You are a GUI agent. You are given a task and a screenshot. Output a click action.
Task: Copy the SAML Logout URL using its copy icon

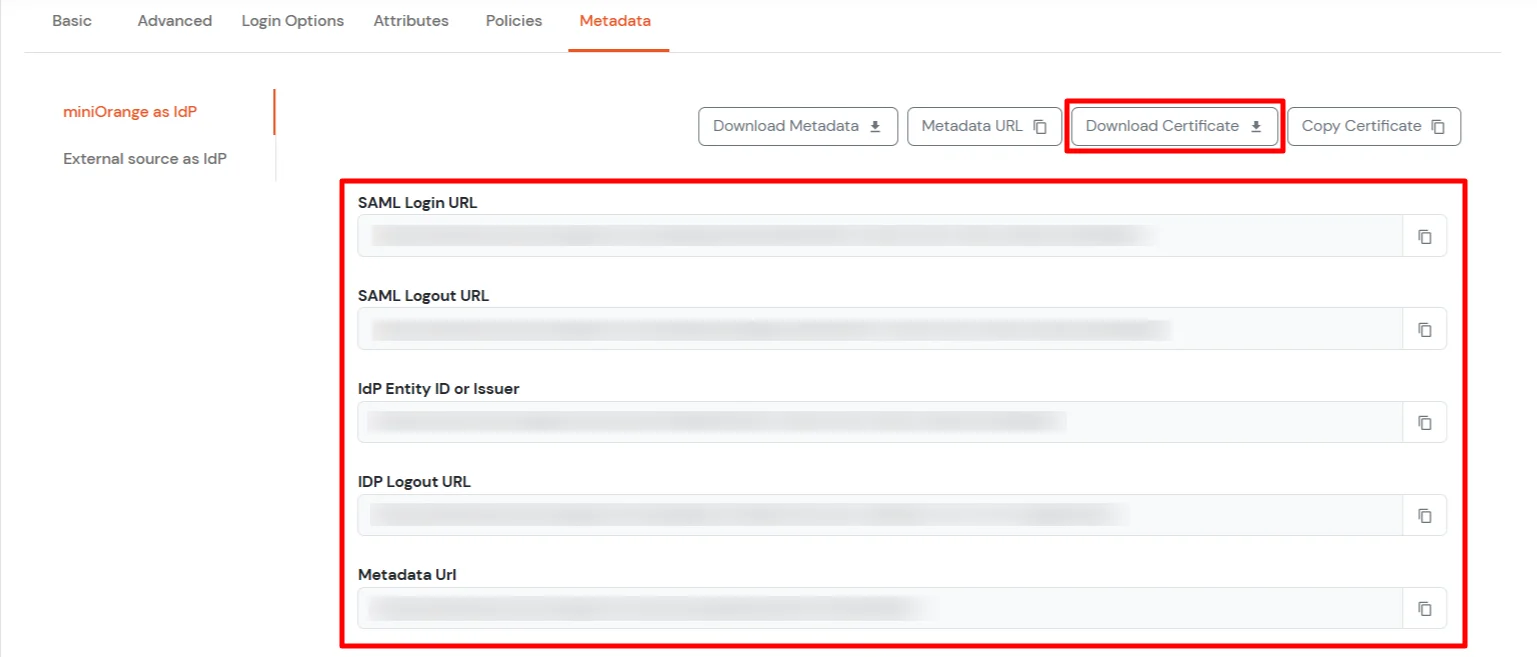click(1424, 328)
